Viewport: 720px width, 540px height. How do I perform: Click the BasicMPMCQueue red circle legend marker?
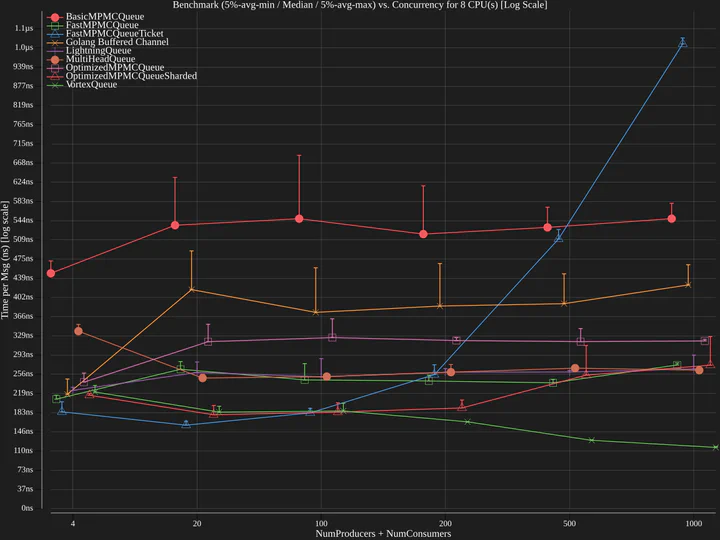coord(55,17)
